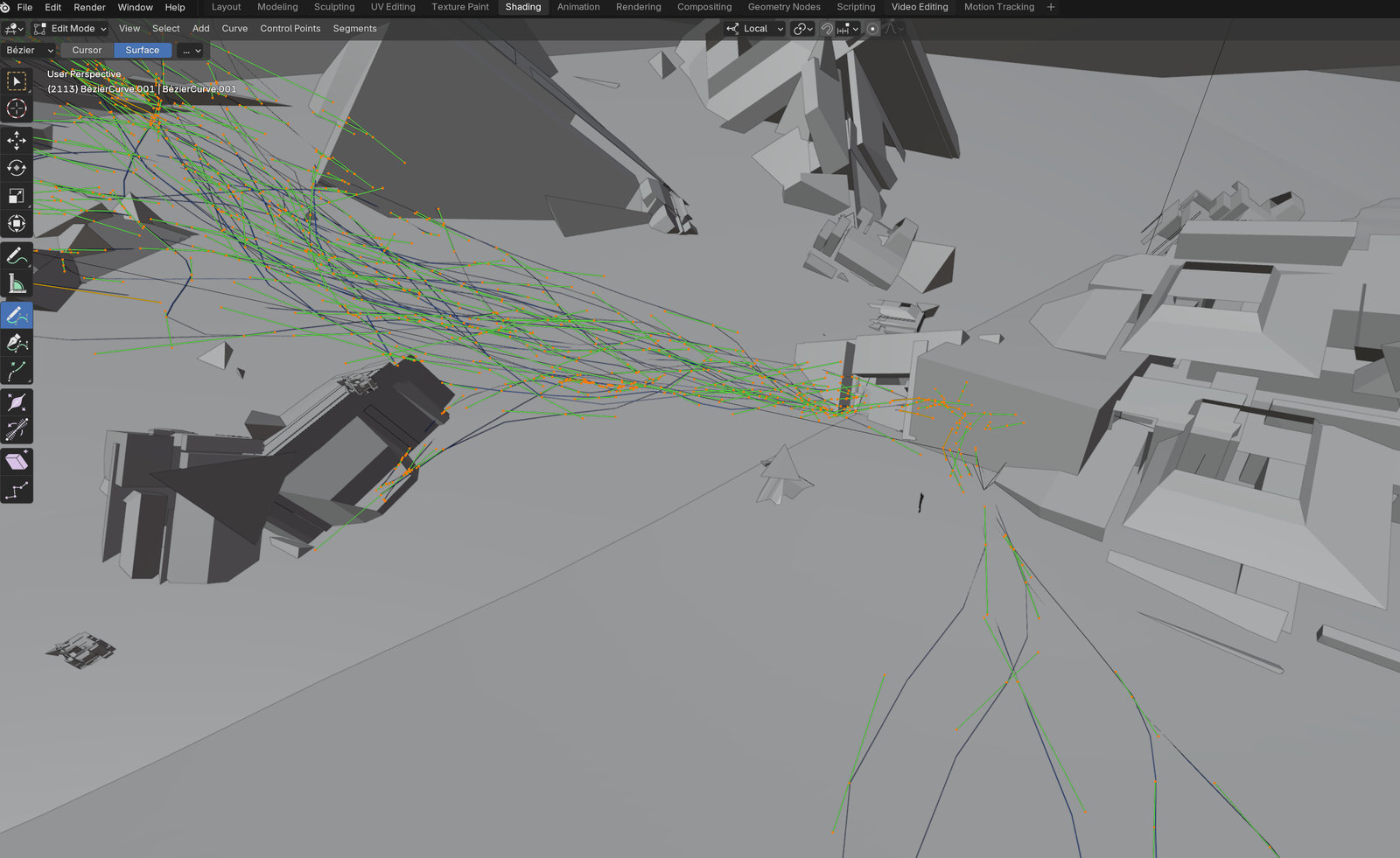Select the Radius tool

point(17,402)
